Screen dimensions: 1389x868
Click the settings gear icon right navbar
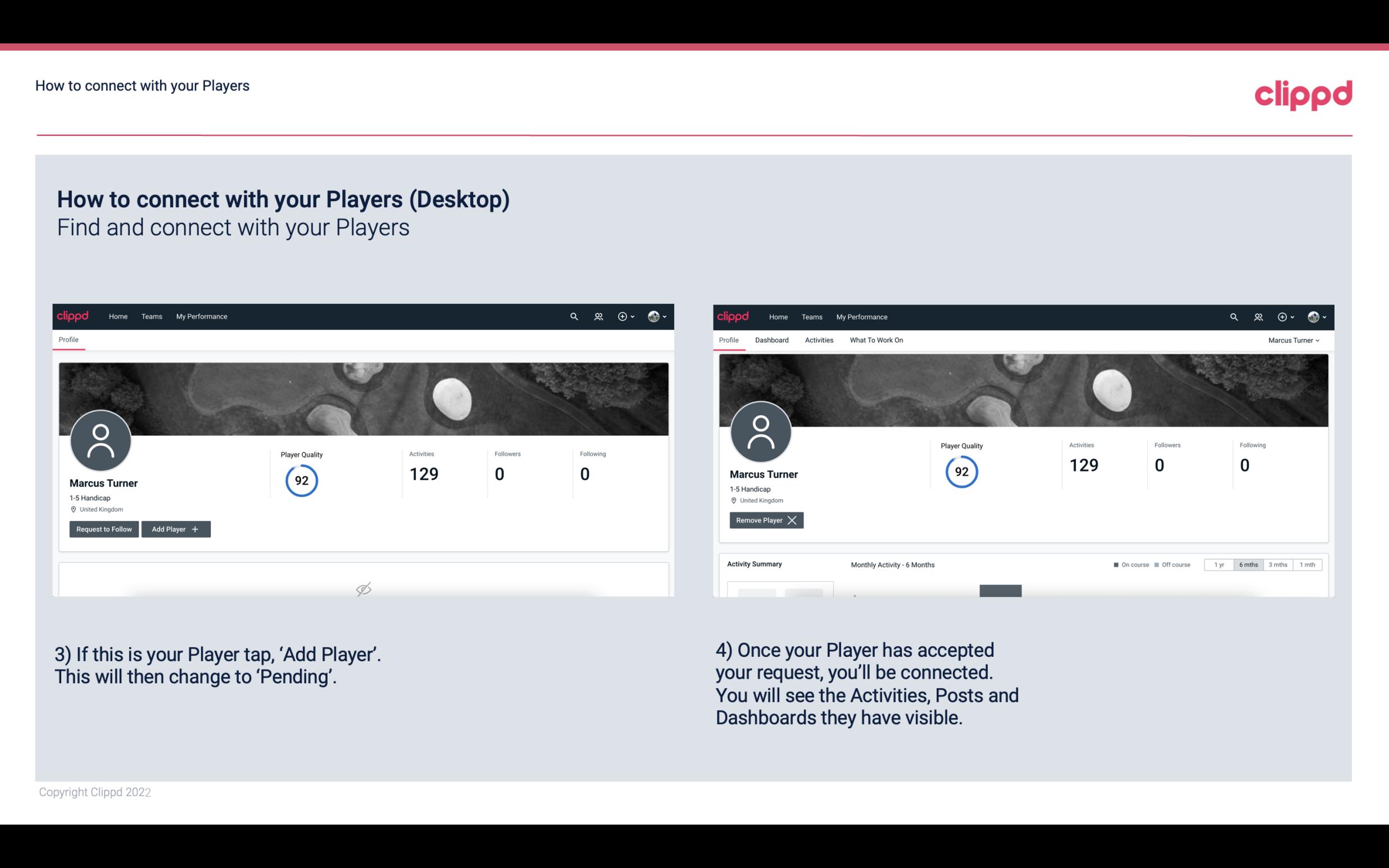click(1283, 316)
